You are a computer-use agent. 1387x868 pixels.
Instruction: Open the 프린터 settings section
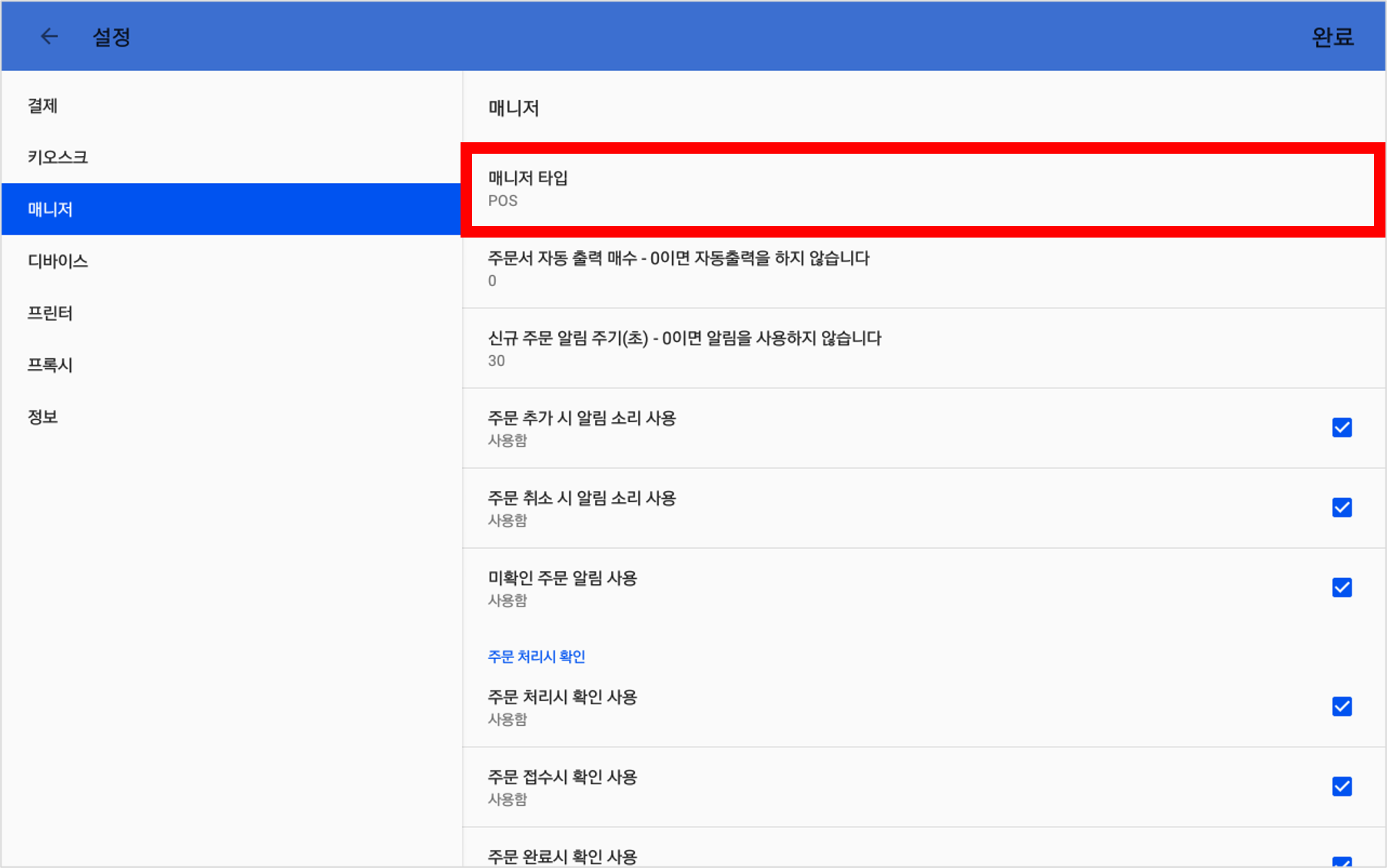point(231,313)
